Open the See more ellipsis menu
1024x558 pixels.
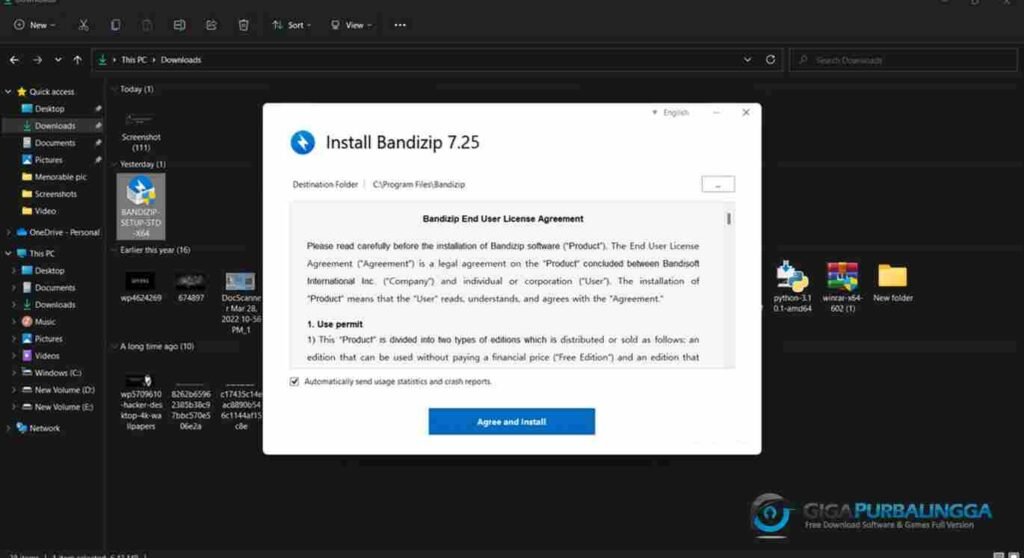pyautogui.click(x=400, y=25)
